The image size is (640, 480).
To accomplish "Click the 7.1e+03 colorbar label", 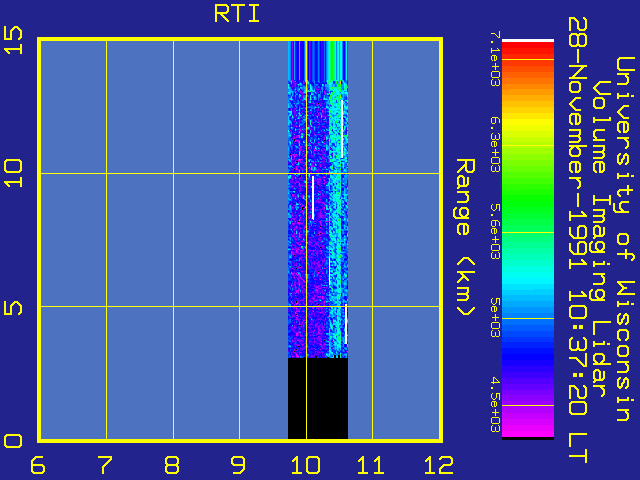I will click(x=495, y=59).
